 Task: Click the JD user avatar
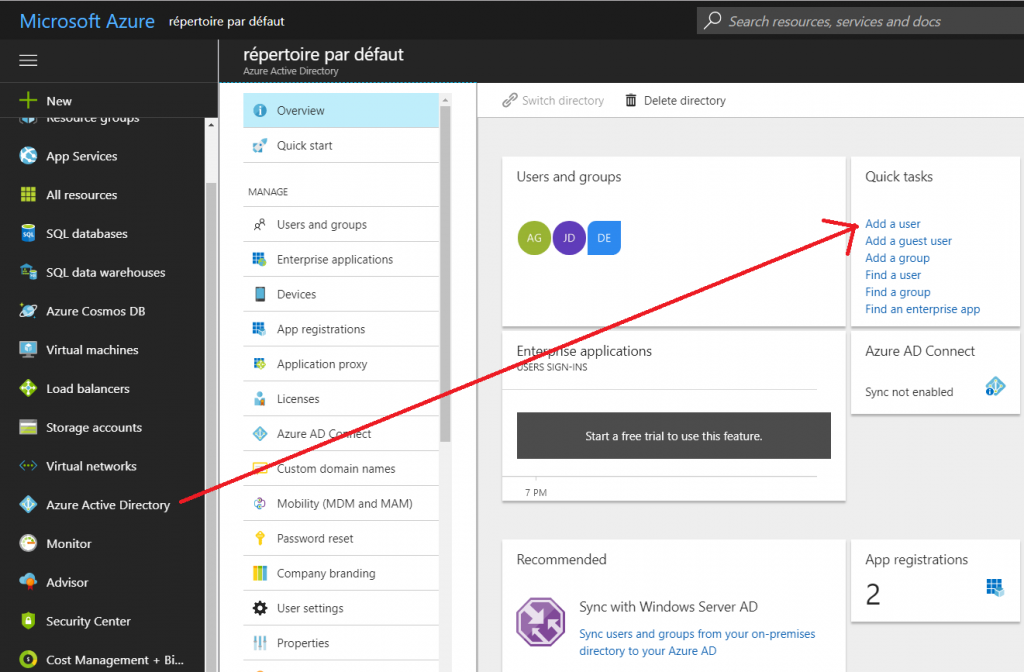click(x=569, y=238)
